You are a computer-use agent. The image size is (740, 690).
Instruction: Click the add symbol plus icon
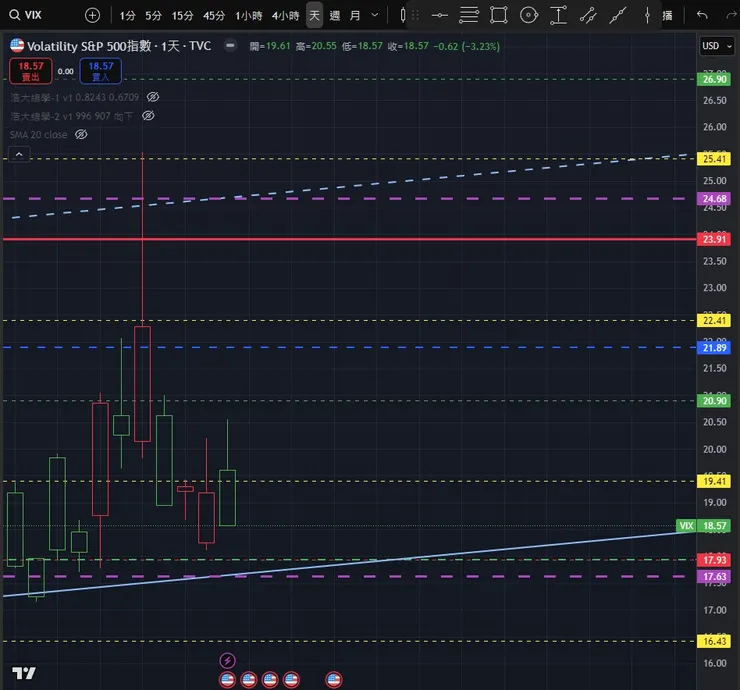[92, 16]
